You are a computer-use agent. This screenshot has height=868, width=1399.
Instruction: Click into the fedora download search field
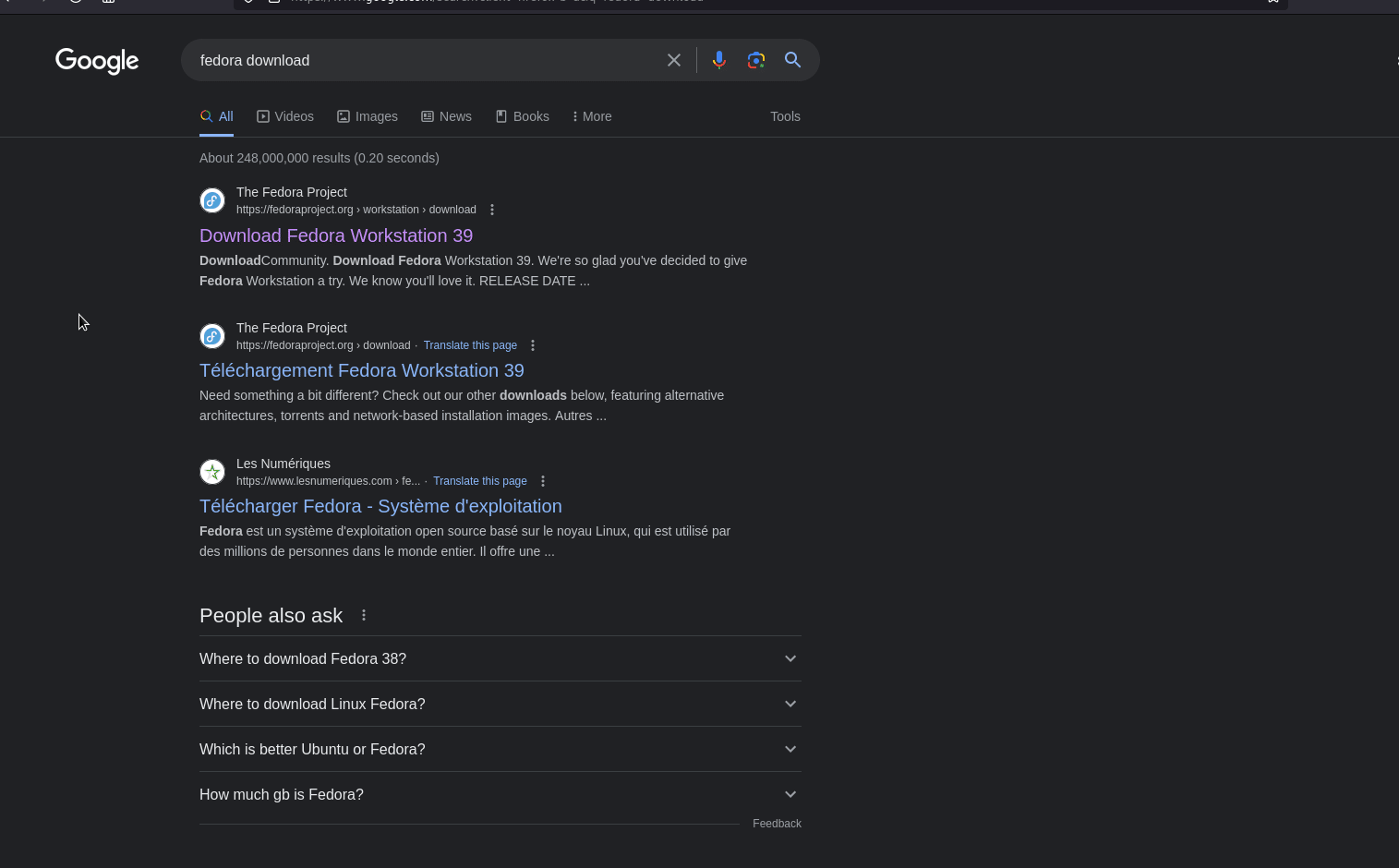tap(425, 60)
